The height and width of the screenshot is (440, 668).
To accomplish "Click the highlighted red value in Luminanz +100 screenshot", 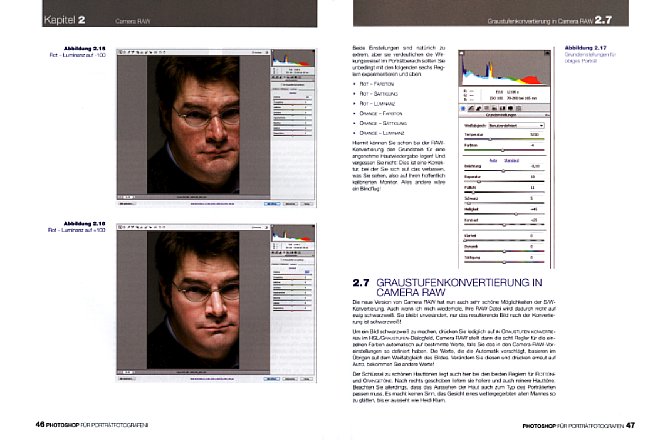I will coord(307,272).
